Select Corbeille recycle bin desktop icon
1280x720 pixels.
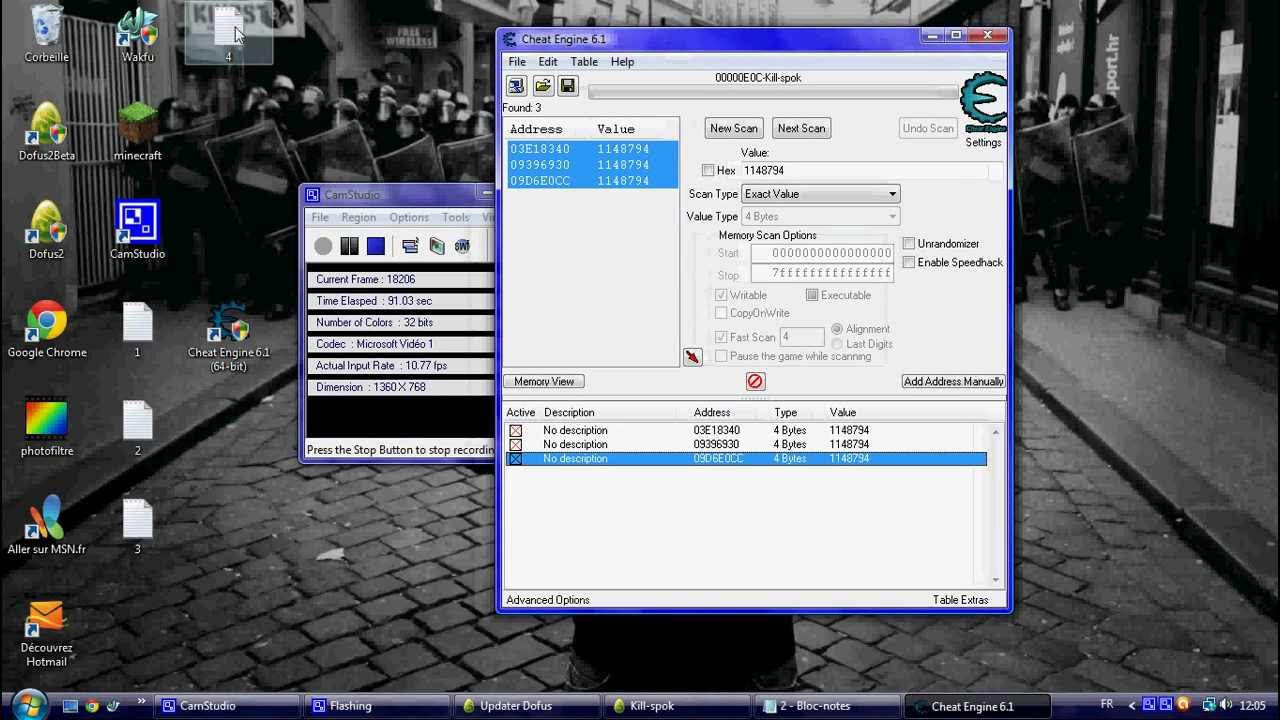tap(47, 35)
